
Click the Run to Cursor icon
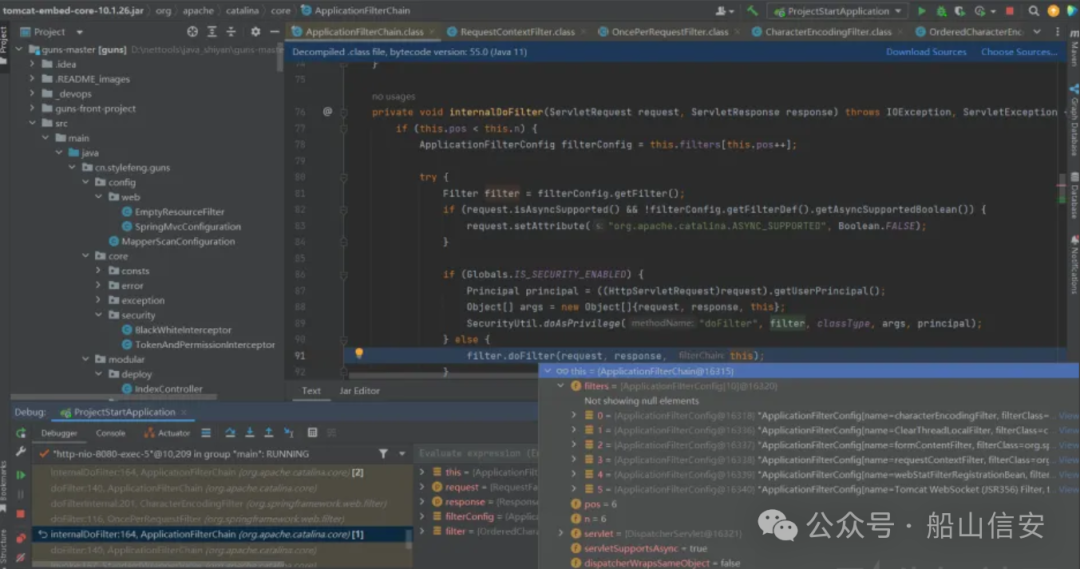tap(289, 433)
